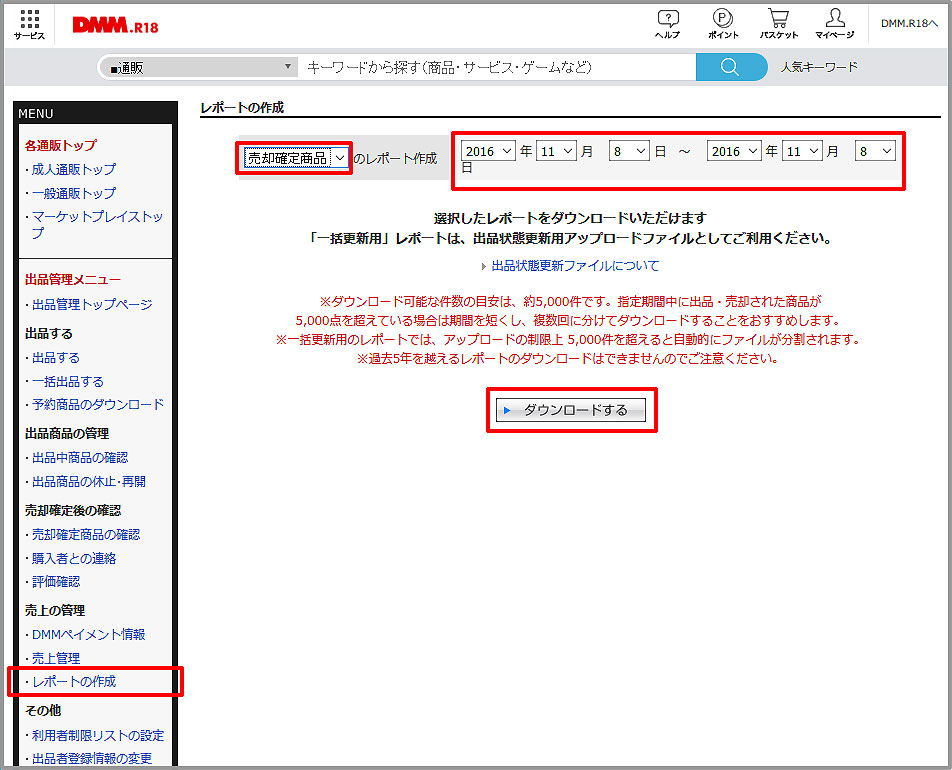952x770 pixels.
Task: Open the start year 2016 dropdown
Action: (487, 151)
